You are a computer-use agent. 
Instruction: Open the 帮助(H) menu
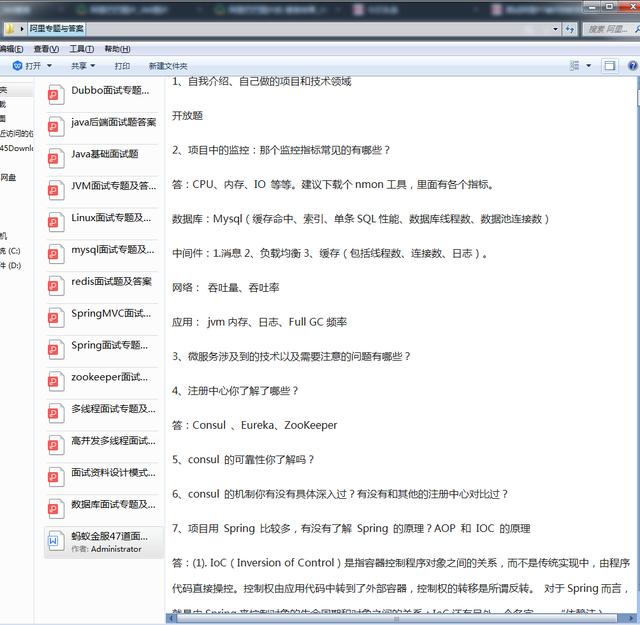click(118, 49)
